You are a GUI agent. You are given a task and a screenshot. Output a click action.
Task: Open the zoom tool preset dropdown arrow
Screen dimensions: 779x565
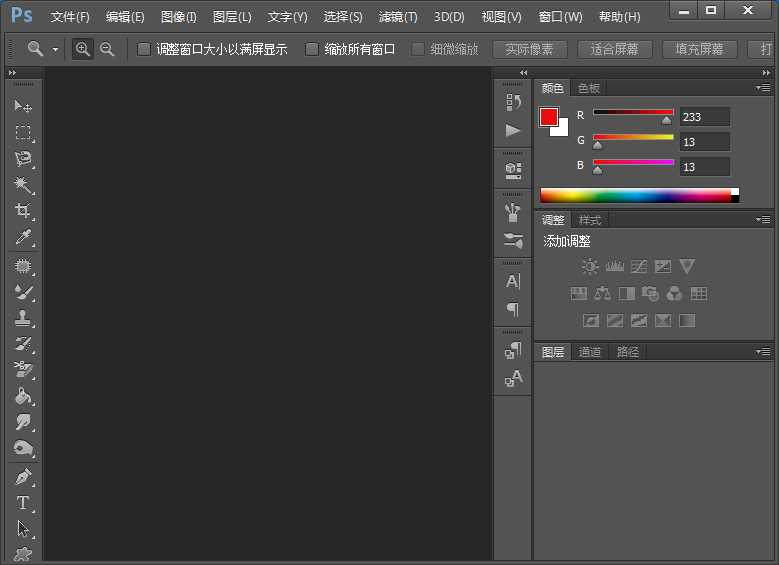point(55,49)
